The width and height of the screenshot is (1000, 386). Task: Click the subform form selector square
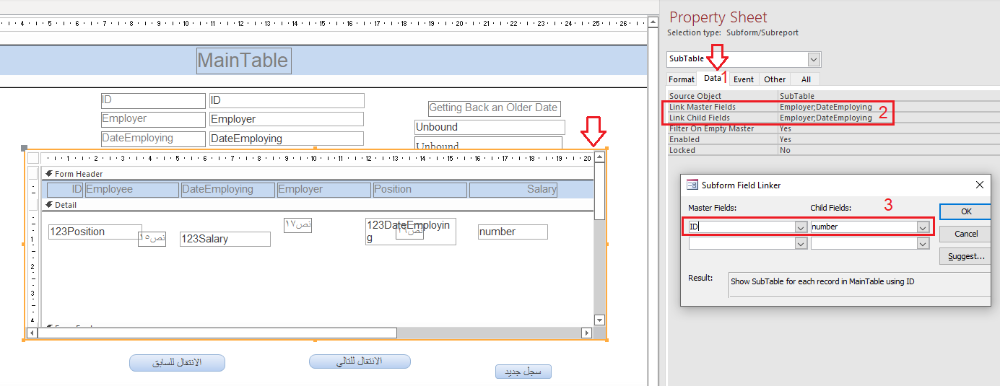[33, 158]
